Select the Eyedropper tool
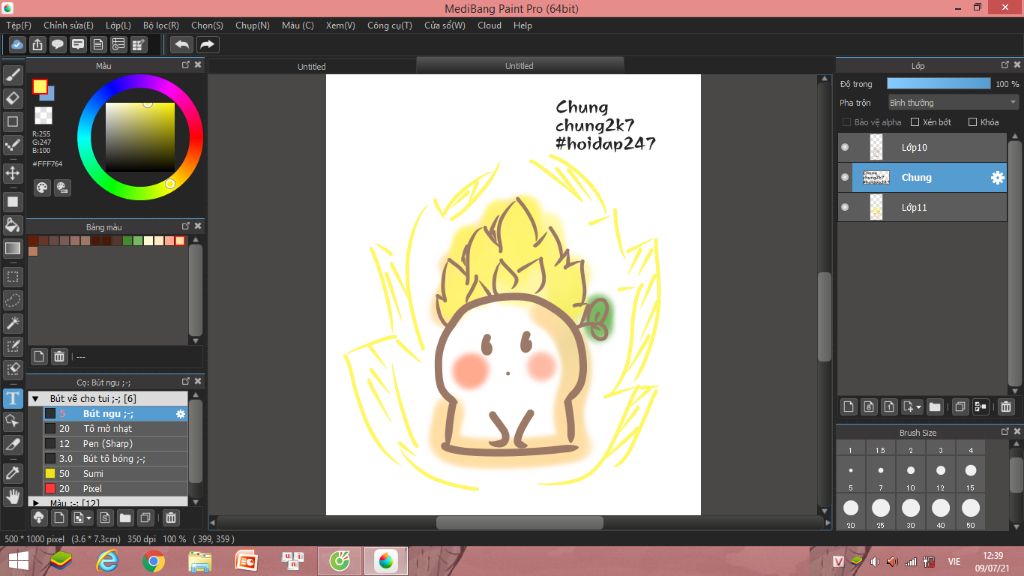 [12, 473]
